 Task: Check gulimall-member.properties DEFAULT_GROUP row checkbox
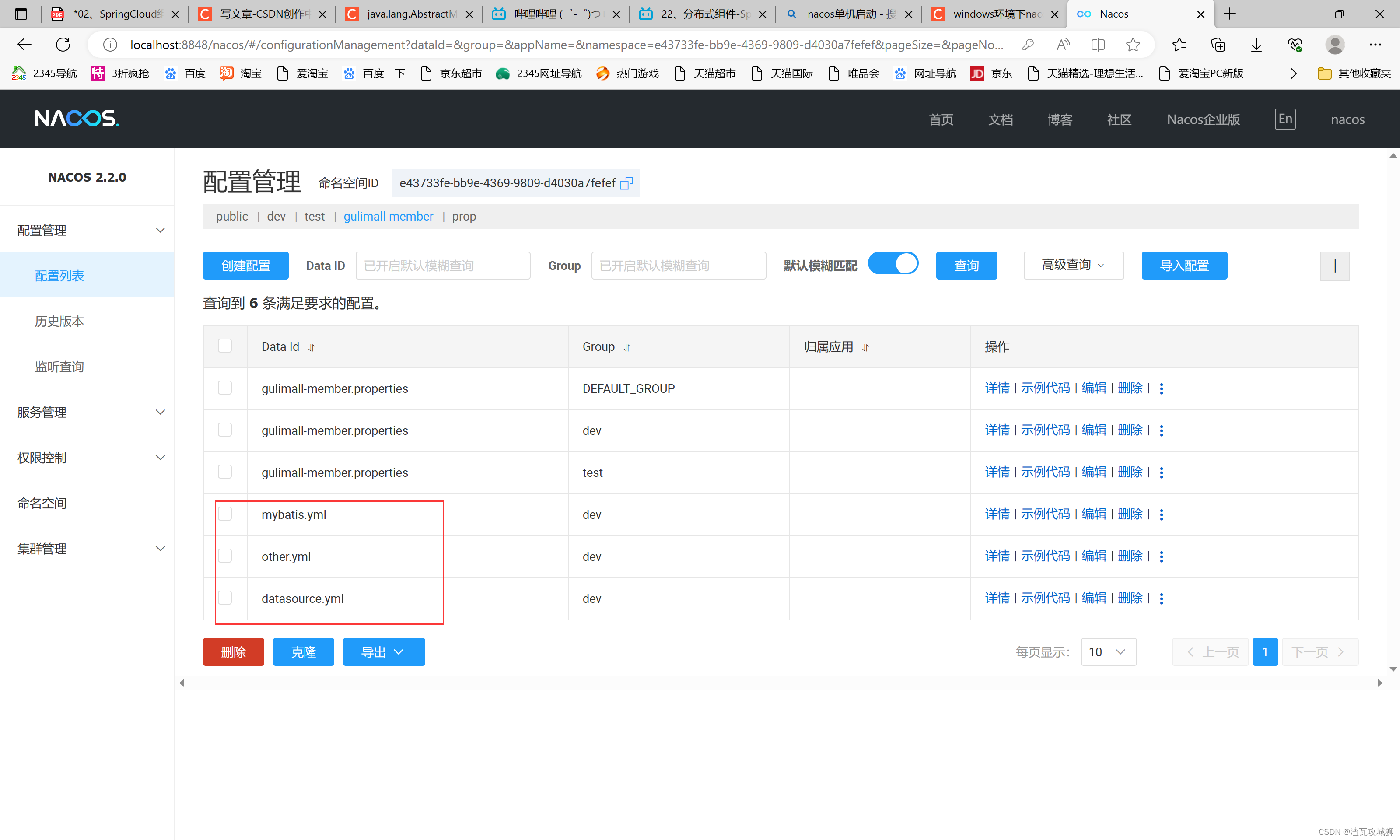pos(225,388)
